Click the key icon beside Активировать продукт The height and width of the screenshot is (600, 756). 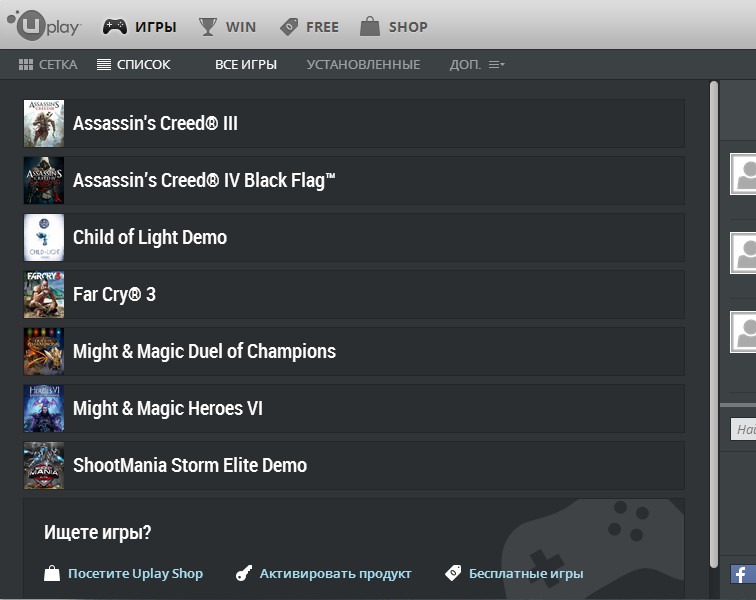244,573
